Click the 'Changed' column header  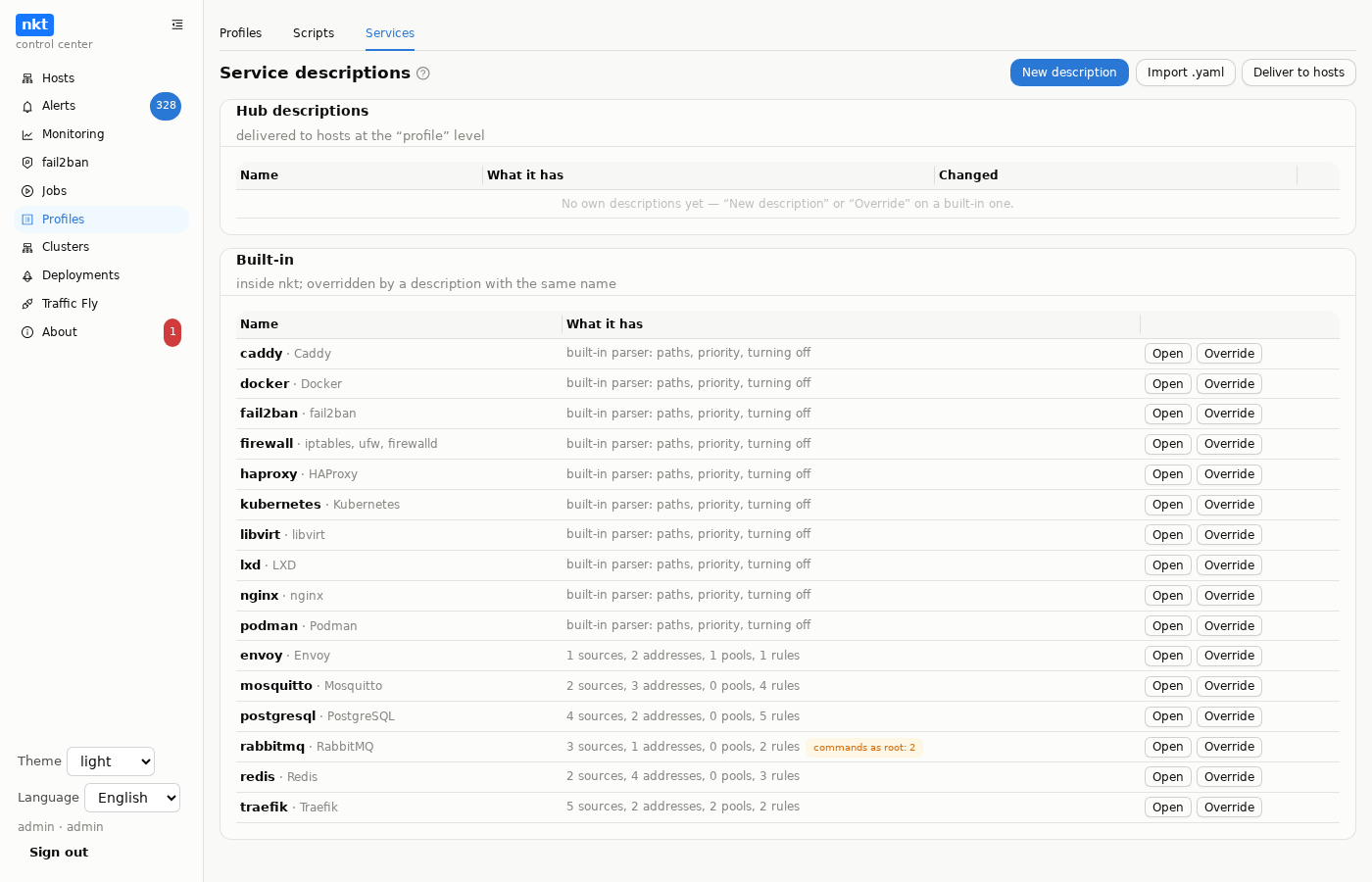pos(968,175)
